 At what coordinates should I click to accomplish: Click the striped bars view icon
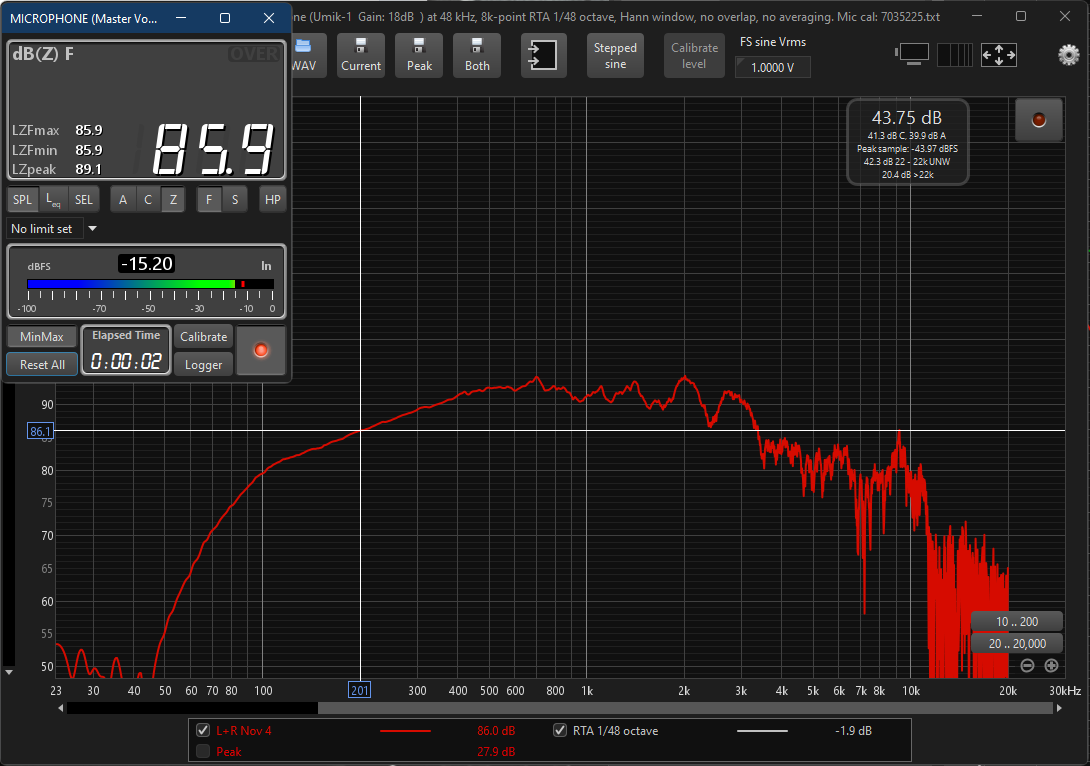pos(955,54)
